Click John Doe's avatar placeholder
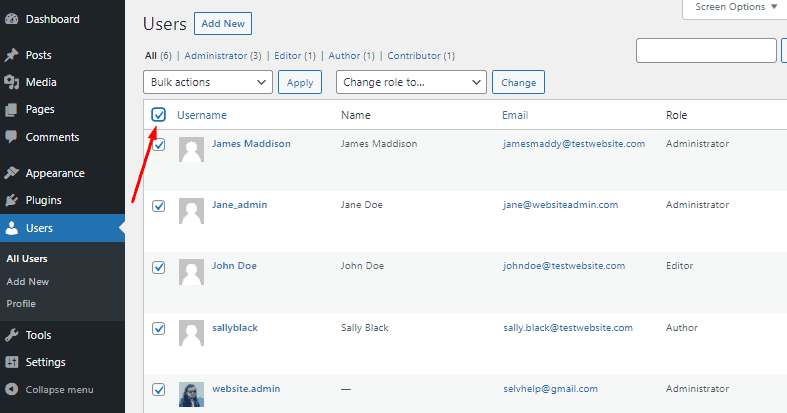787x413 pixels. [191, 272]
